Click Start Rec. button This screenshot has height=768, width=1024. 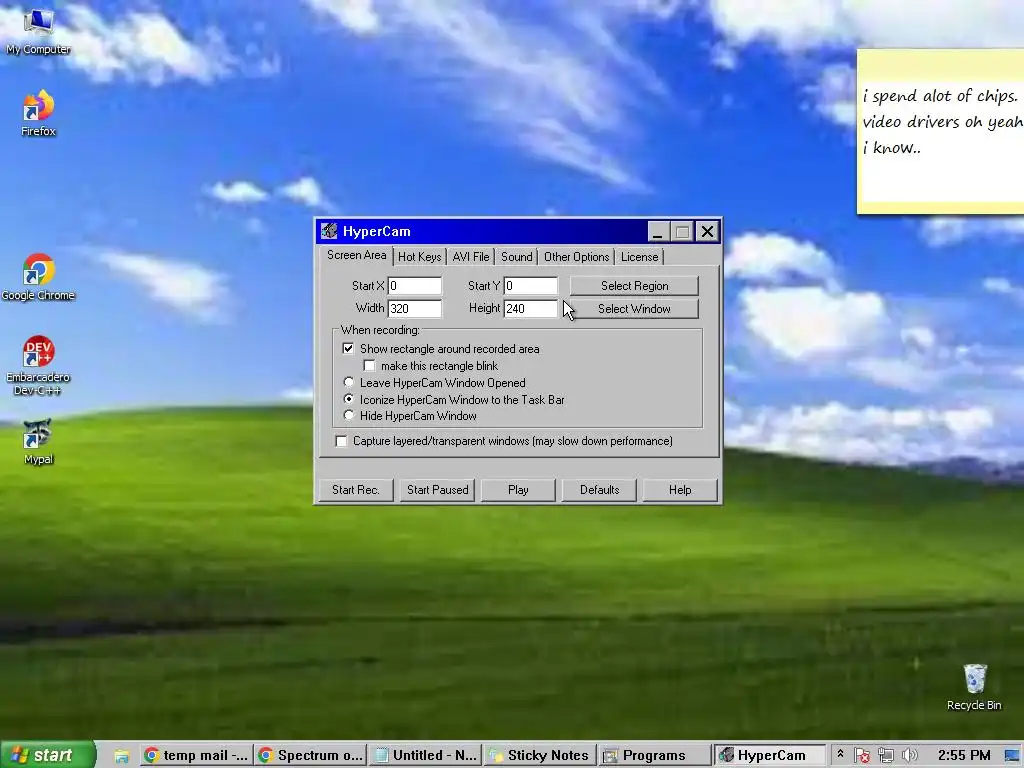pos(356,490)
